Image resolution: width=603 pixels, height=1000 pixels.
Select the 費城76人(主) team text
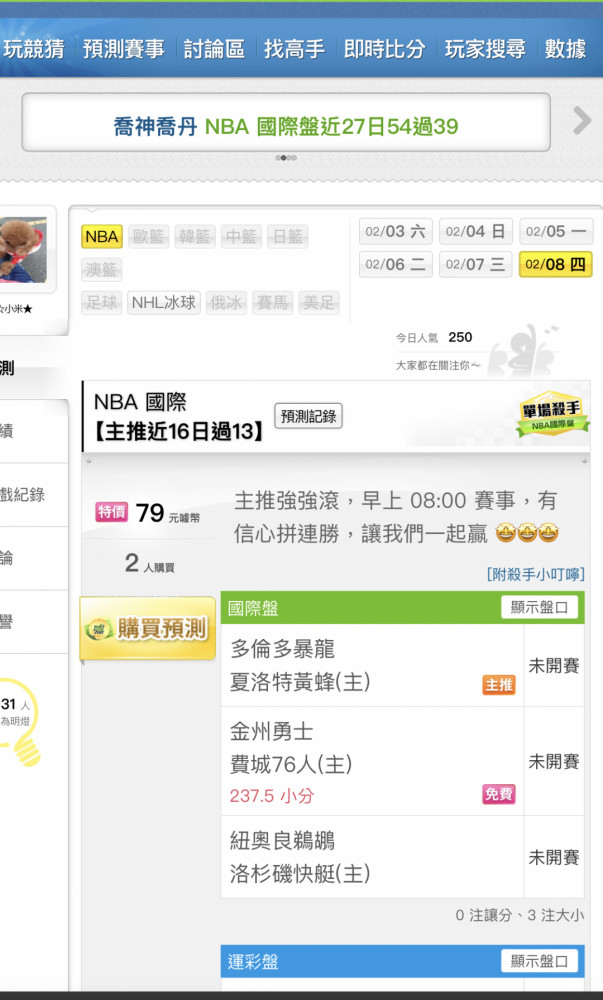291,764
